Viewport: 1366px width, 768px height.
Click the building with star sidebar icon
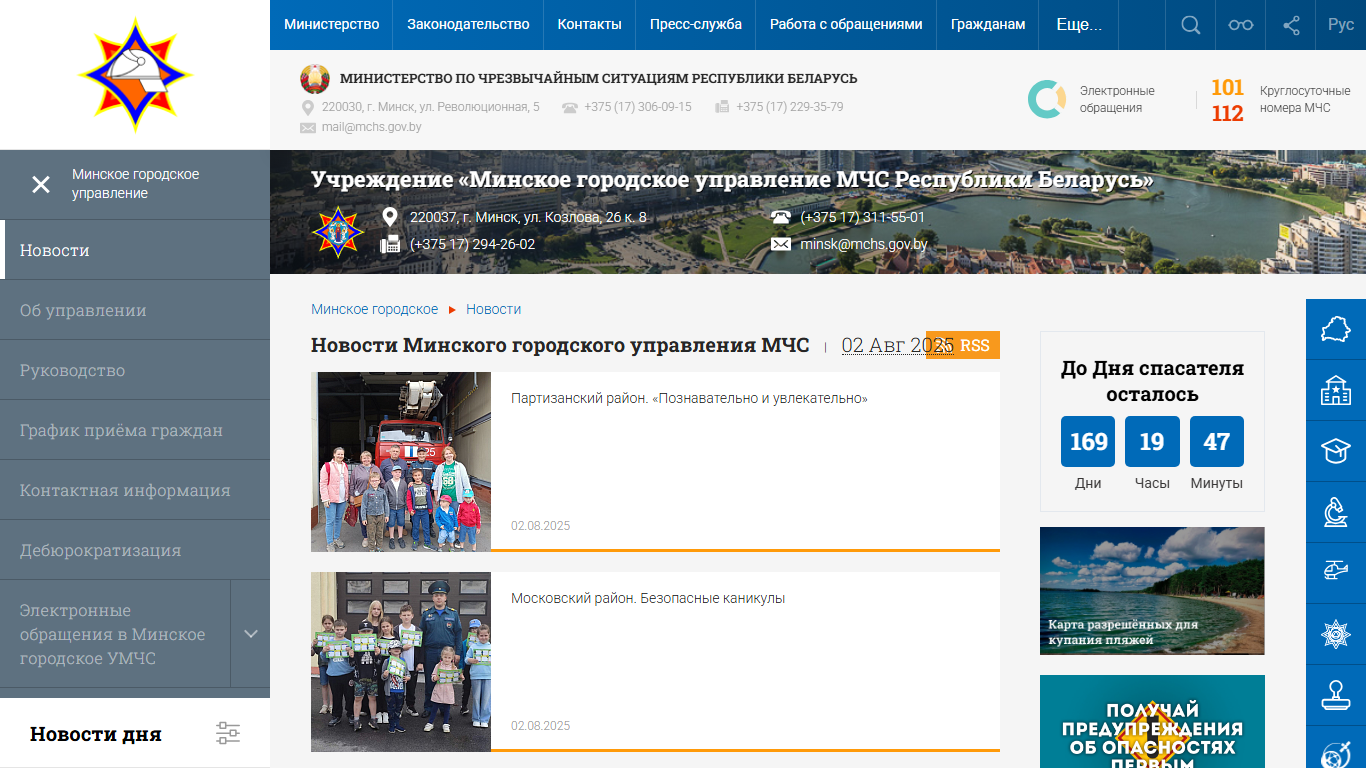[1336, 390]
